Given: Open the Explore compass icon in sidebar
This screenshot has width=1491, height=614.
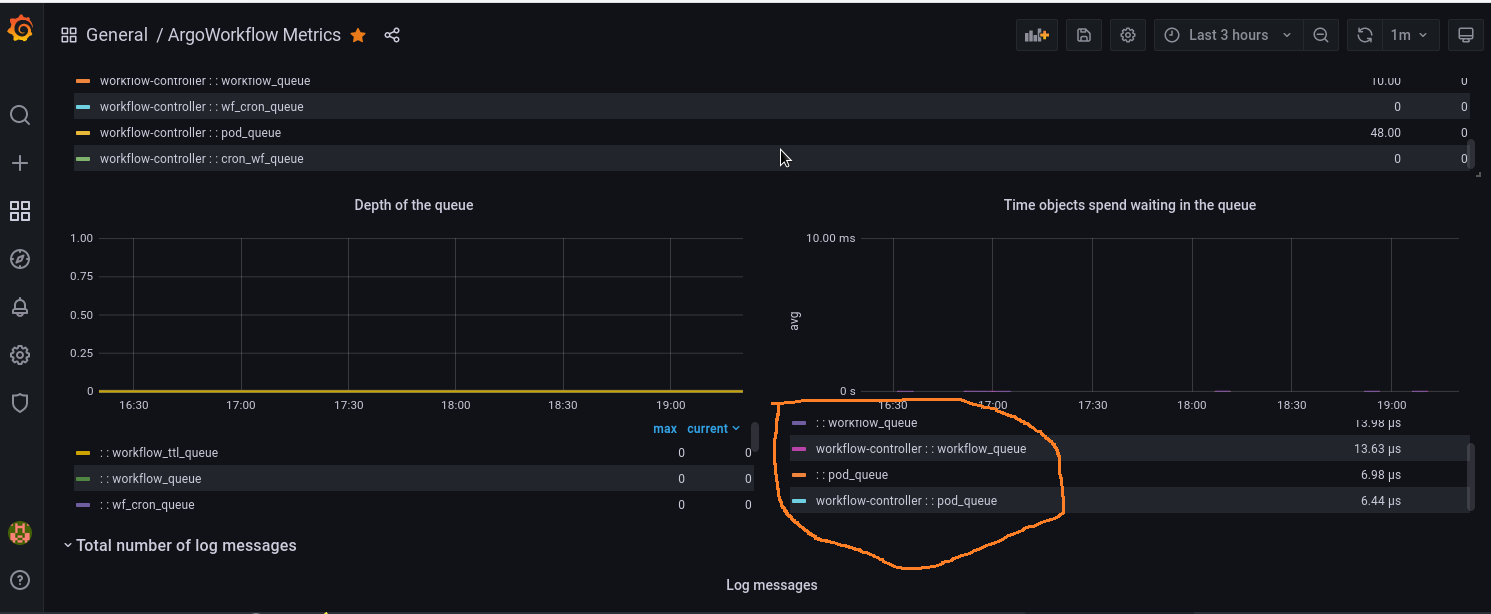Looking at the screenshot, I should [x=20, y=259].
